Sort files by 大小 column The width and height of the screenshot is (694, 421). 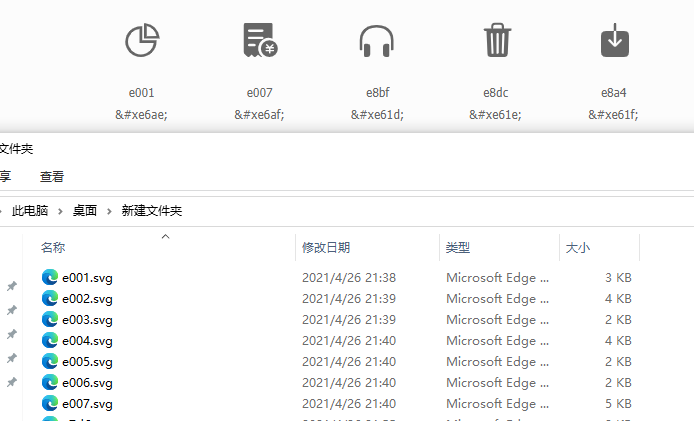pyautogui.click(x=578, y=247)
